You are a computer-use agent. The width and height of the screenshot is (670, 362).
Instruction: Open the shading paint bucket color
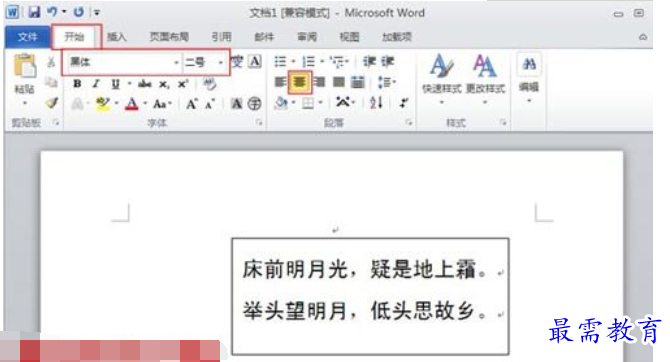tap(282, 103)
